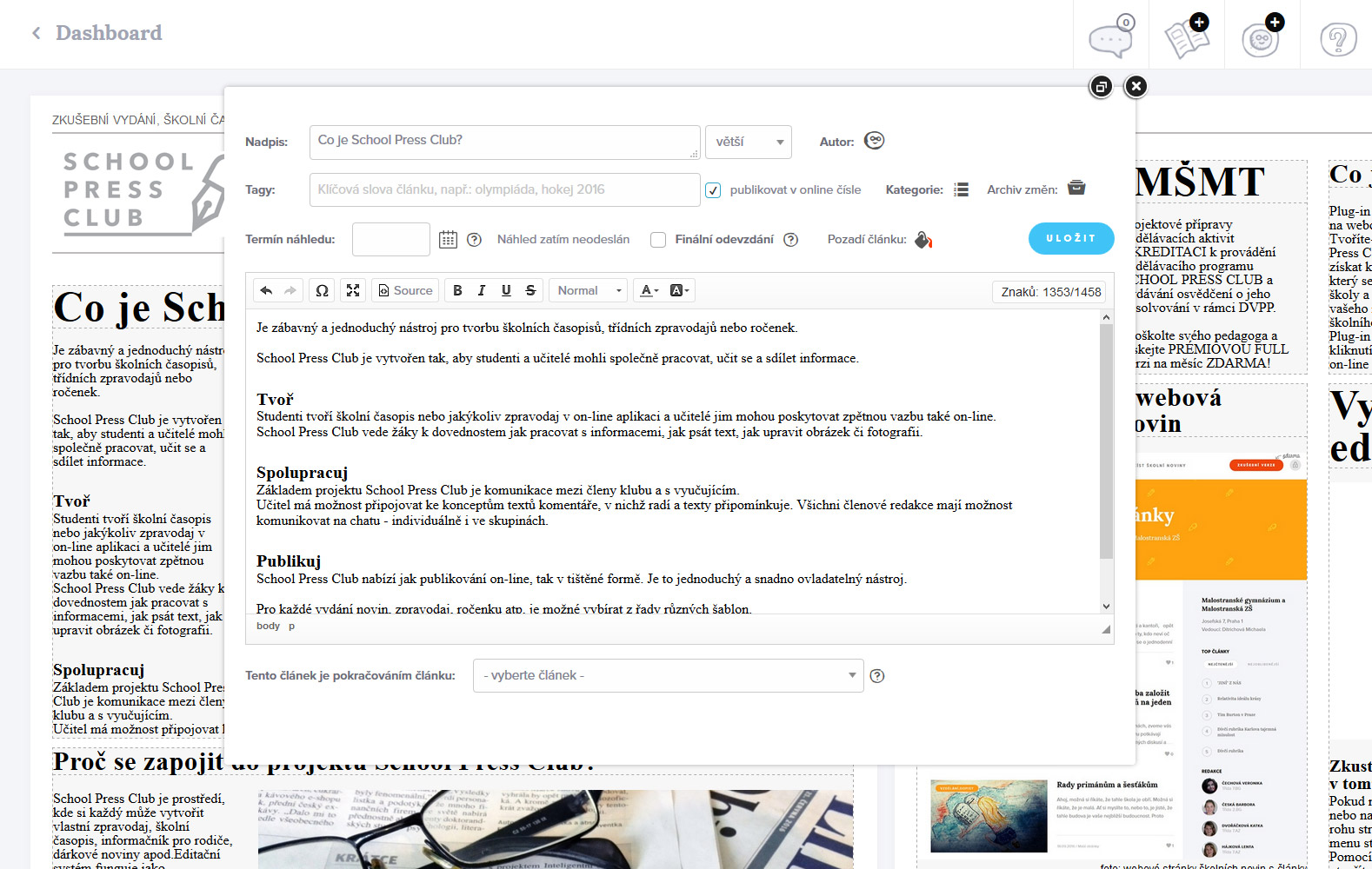Click the Spolupracuj heading in the editor
The height and width of the screenshot is (869, 1372).
coord(302,473)
